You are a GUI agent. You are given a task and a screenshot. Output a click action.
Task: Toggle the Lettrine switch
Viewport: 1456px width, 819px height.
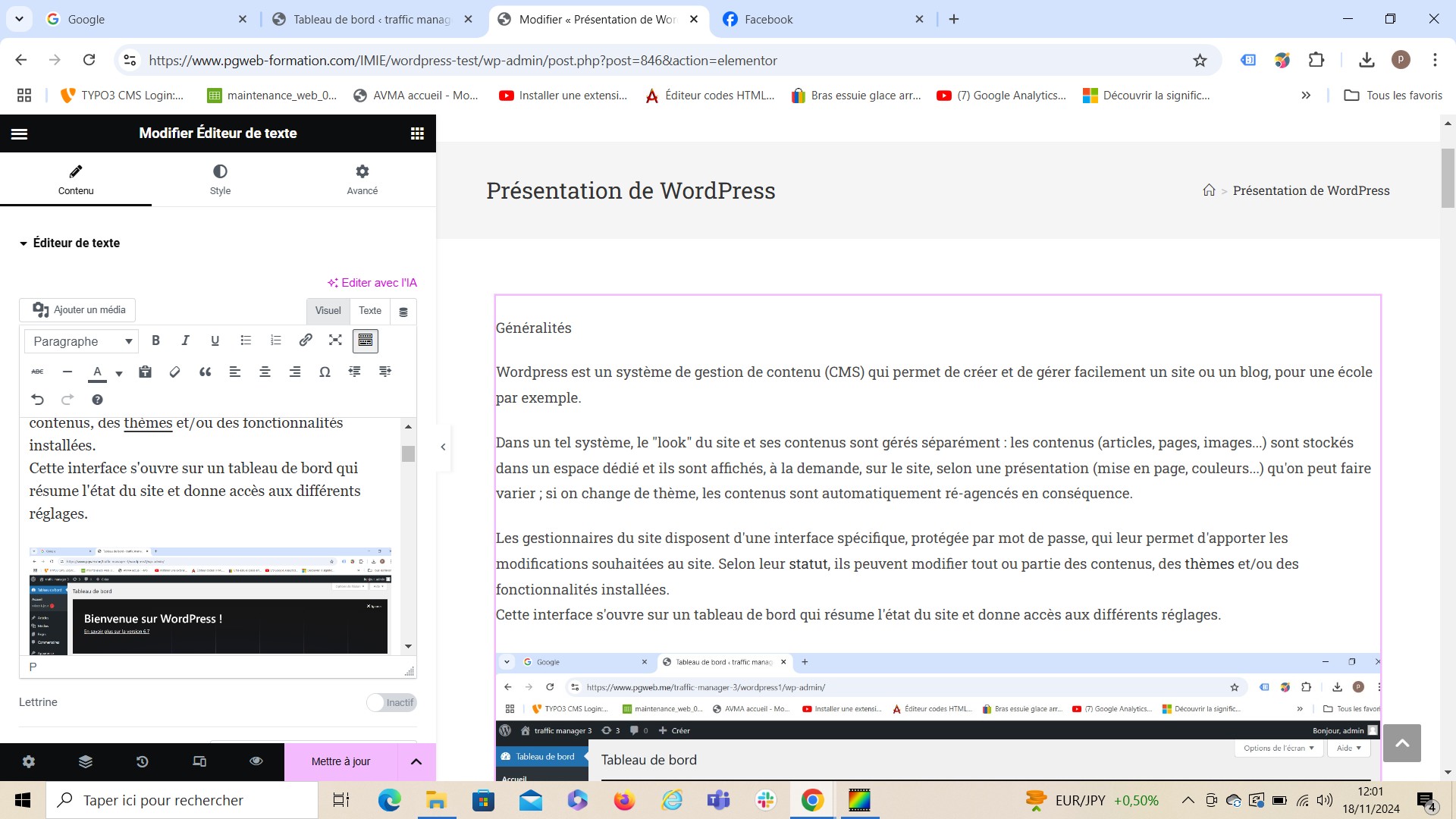coord(391,702)
